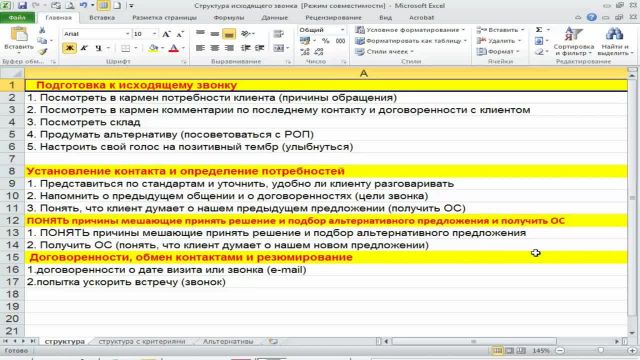
Task: Open the Файл tab
Action: pyautogui.click(x=17, y=18)
